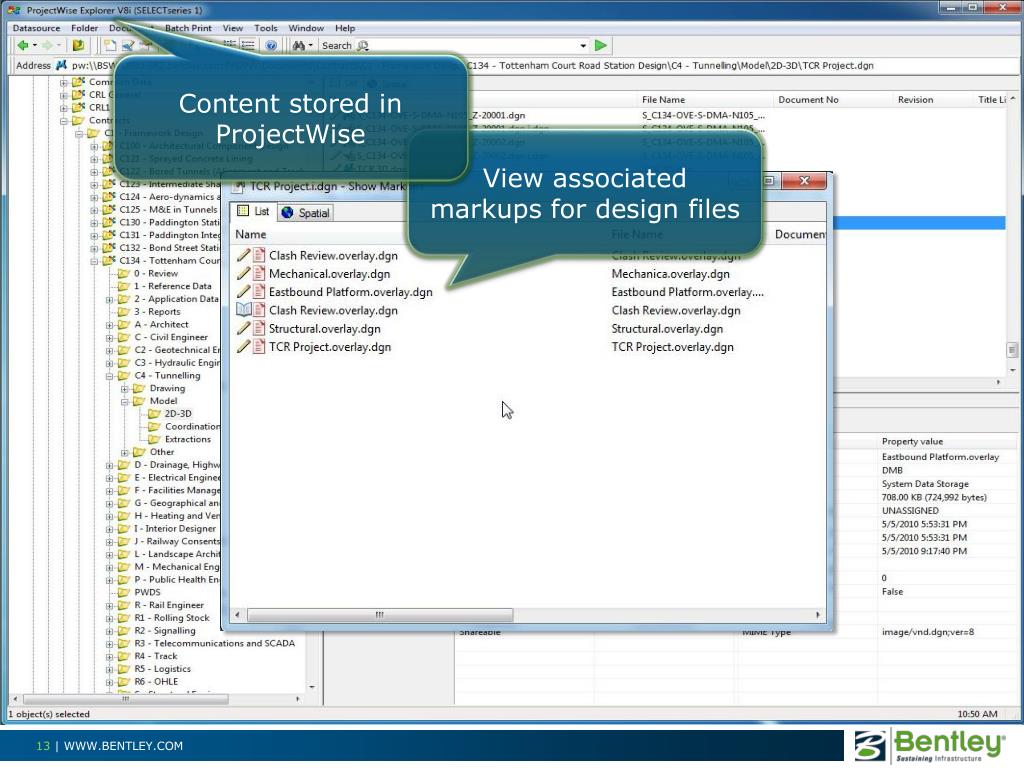The width and height of the screenshot is (1024, 768).
Task: Click the folder icon for 2D-3D
Action: pos(154,413)
